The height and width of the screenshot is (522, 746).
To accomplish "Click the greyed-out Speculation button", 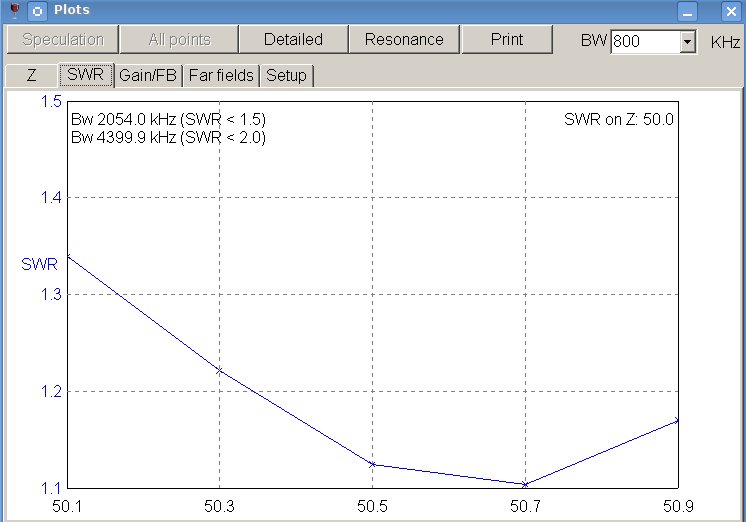I will pyautogui.click(x=62, y=40).
